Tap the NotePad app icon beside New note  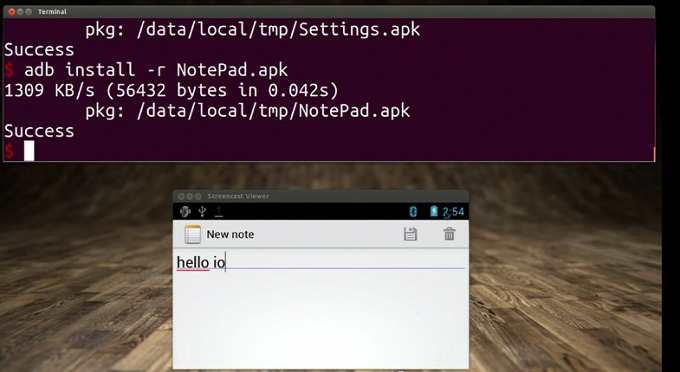192,235
